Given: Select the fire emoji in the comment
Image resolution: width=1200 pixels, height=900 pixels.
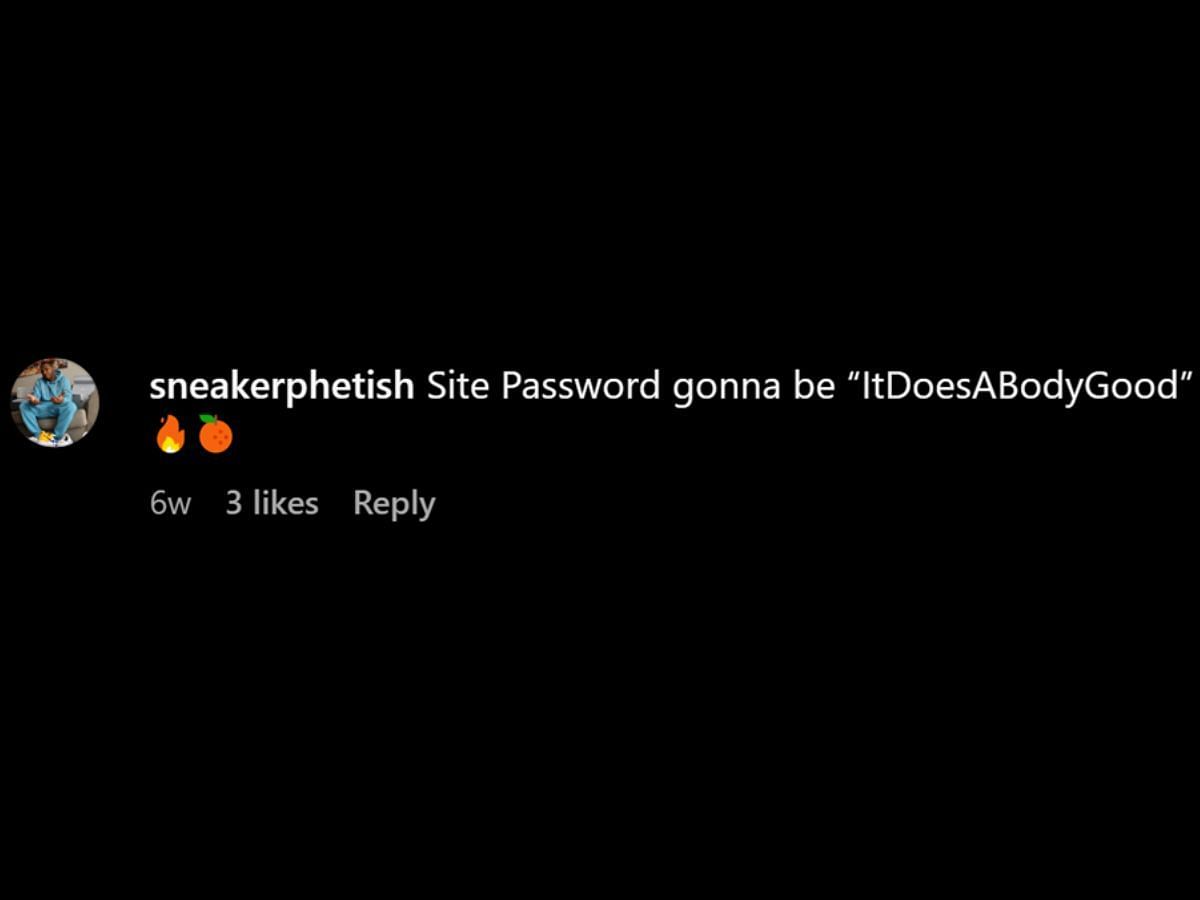Looking at the screenshot, I should pos(171,435).
